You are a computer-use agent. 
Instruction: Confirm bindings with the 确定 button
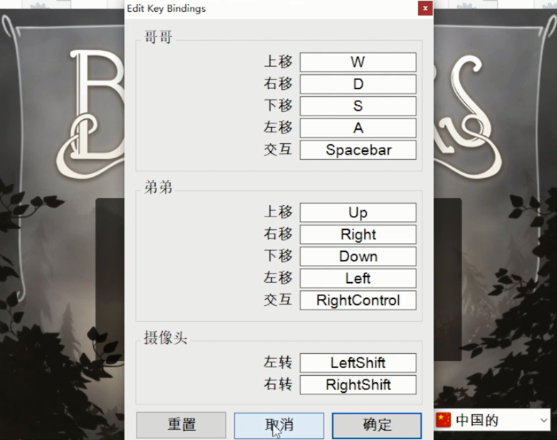tap(377, 425)
